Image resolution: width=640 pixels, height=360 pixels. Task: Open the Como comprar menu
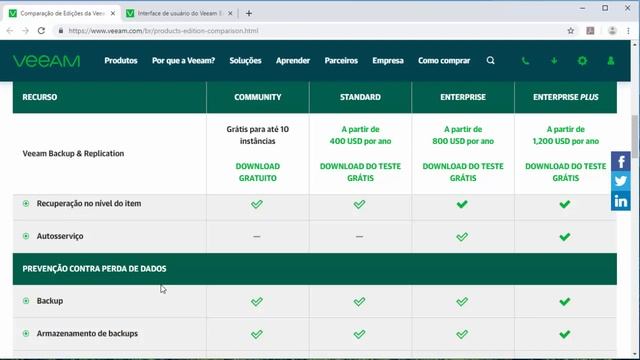(444, 60)
